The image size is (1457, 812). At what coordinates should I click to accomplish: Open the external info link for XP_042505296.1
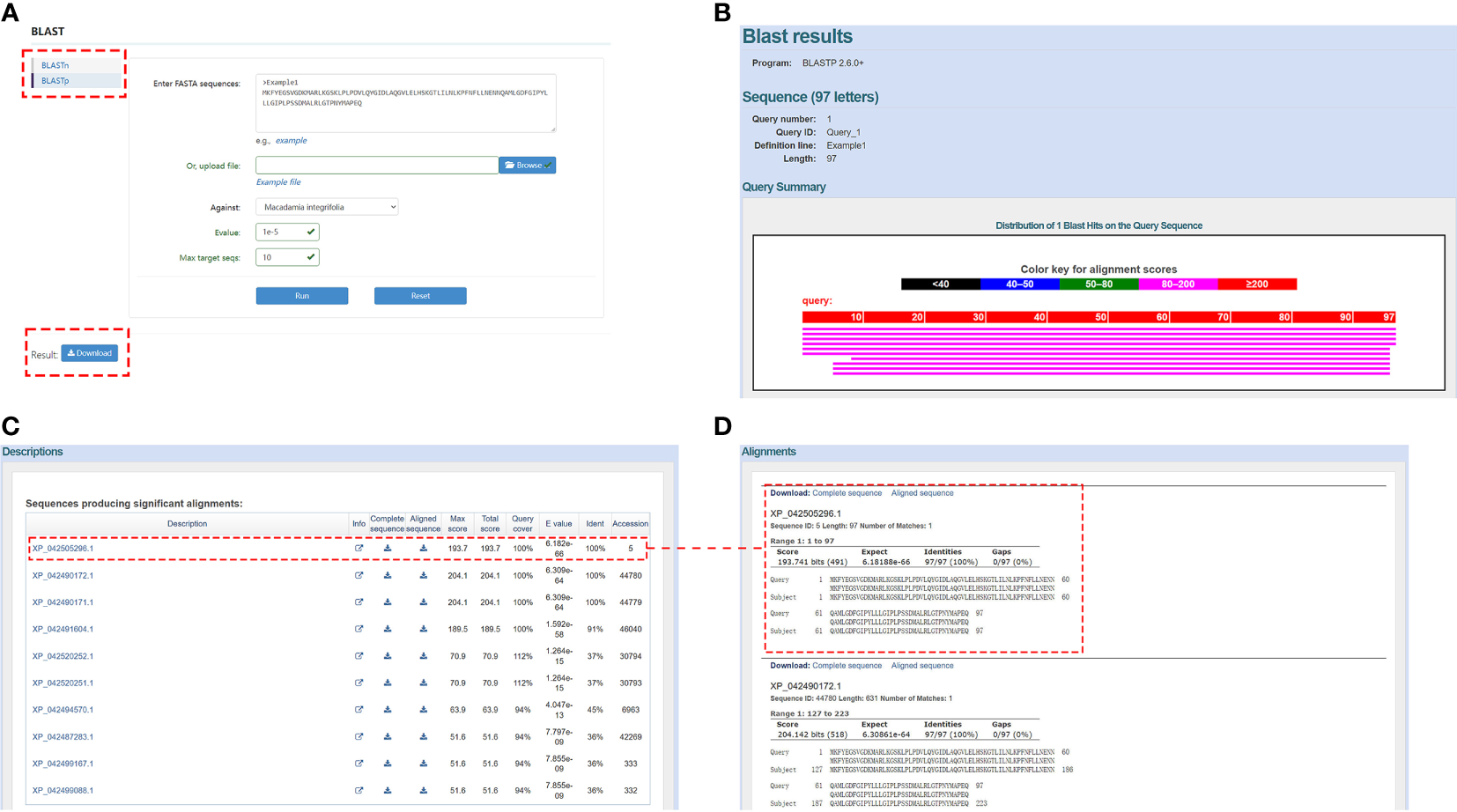tap(359, 548)
